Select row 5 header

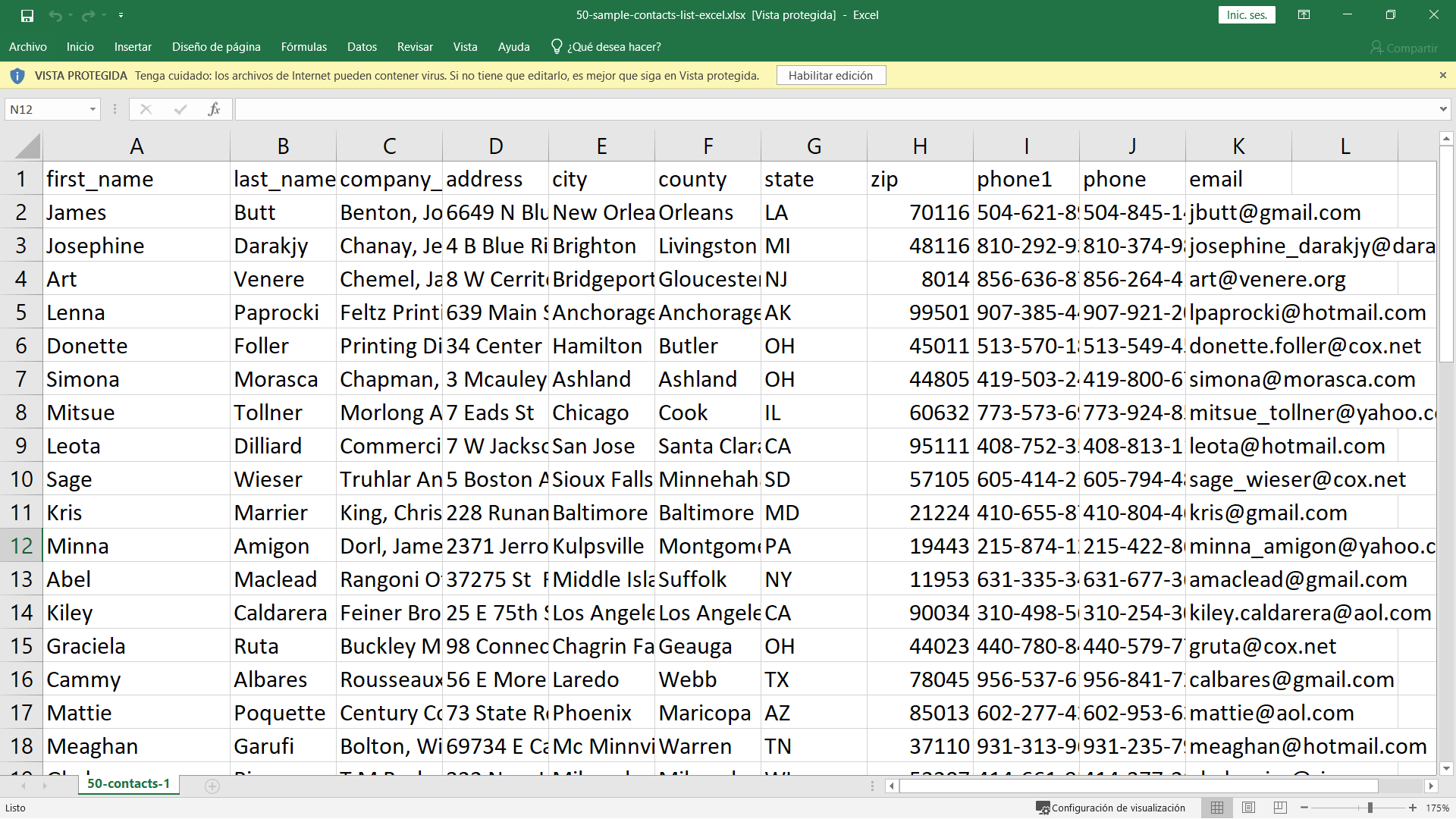[21, 312]
